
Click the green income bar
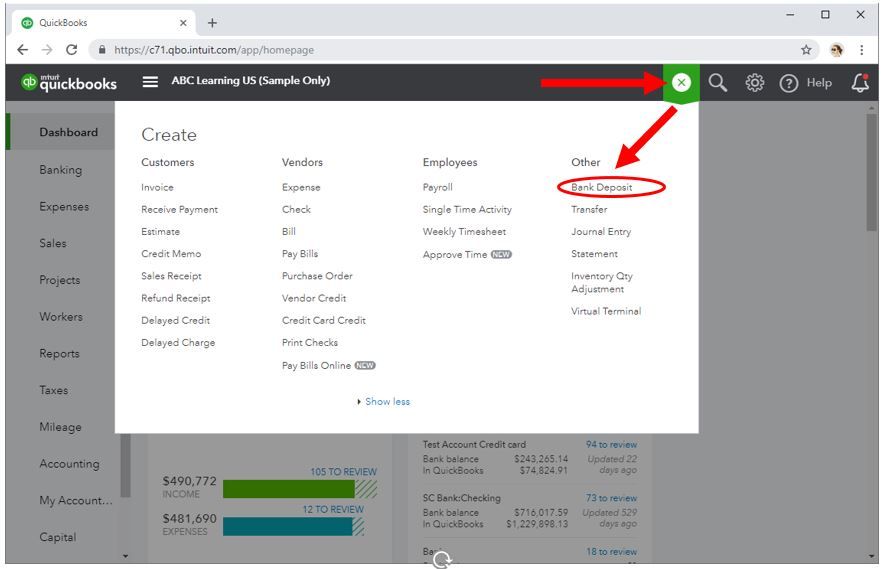[x=289, y=489]
